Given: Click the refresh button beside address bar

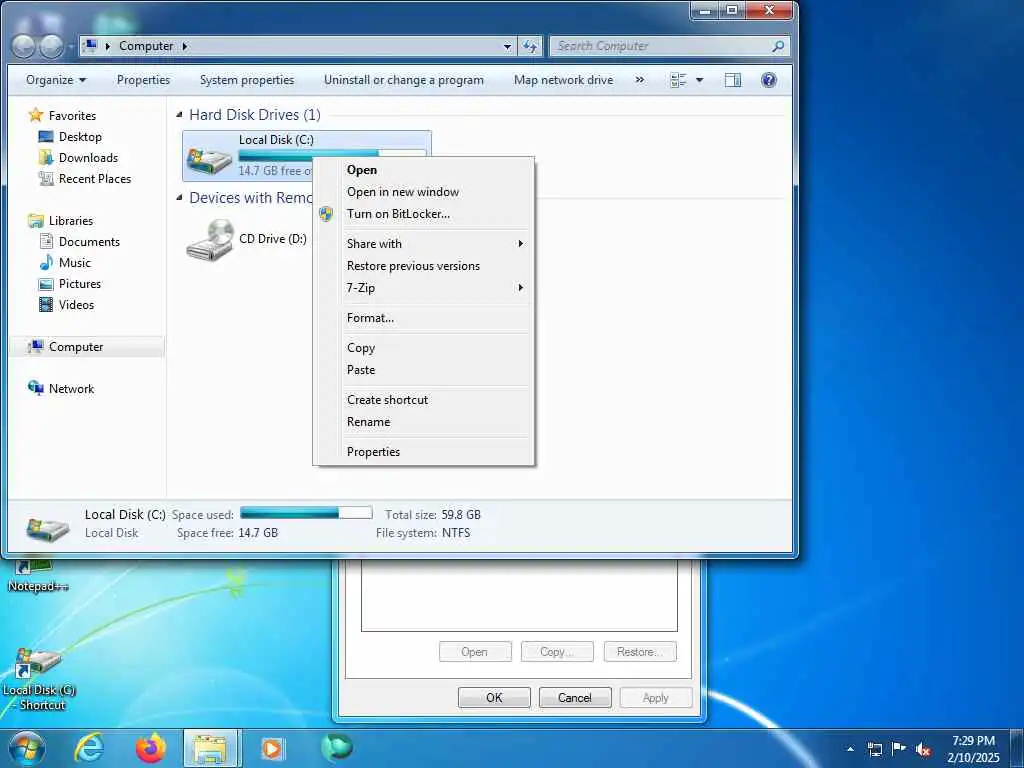Looking at the screenshot, I should [x=530, y=46].
